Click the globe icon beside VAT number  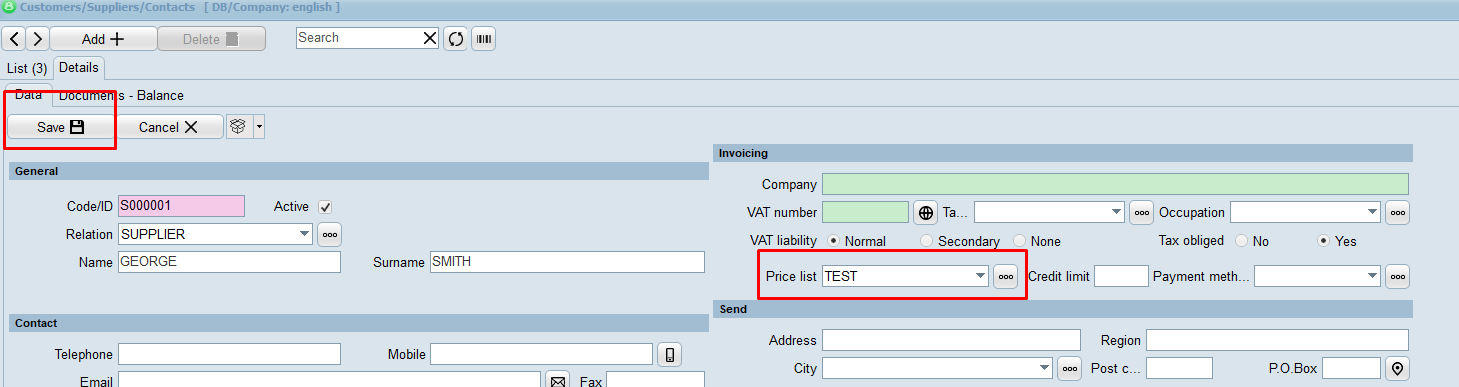tap(925, 212)
